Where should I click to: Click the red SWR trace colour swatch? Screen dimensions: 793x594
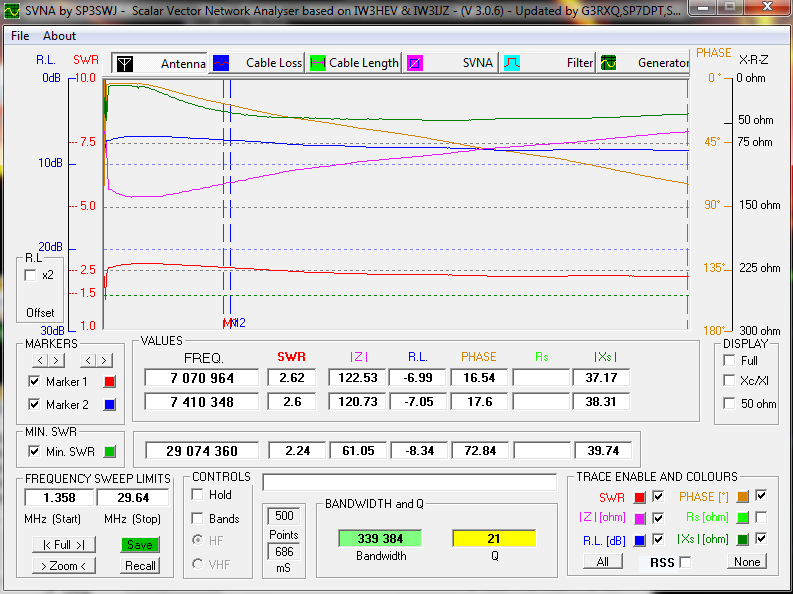[x=640, y=496]
